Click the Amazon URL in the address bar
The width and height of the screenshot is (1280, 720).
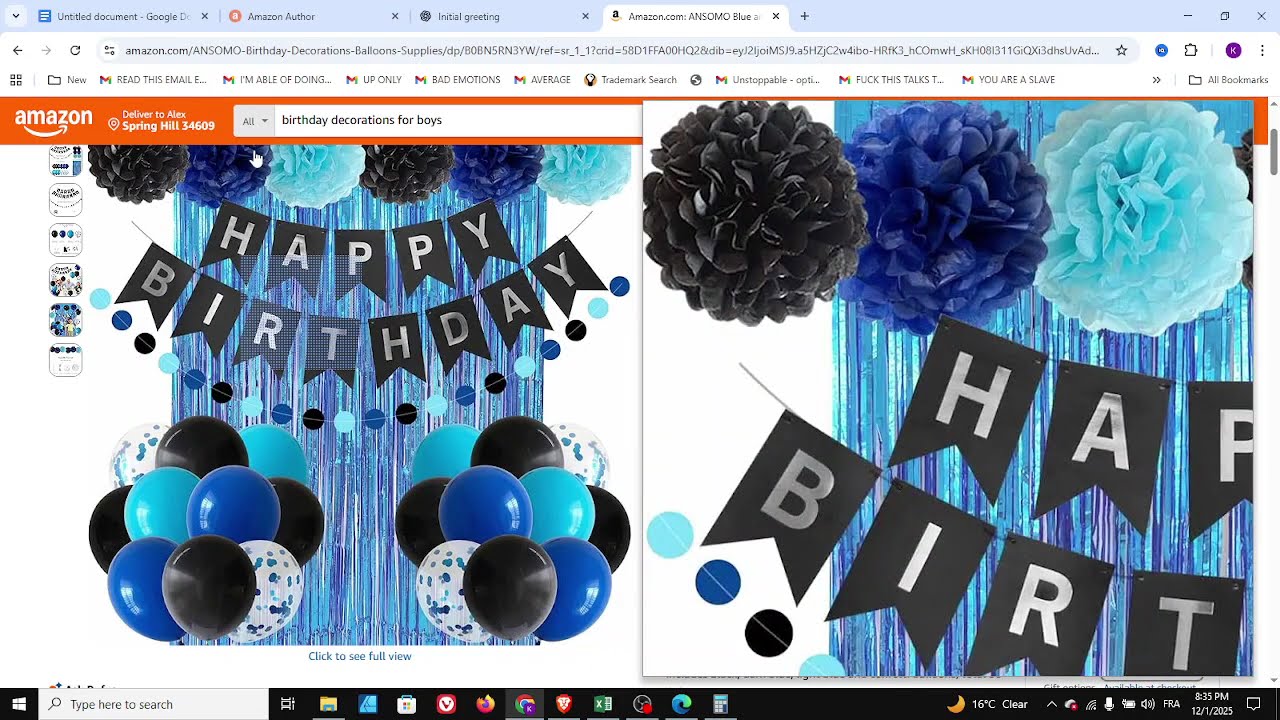(612, 50)
